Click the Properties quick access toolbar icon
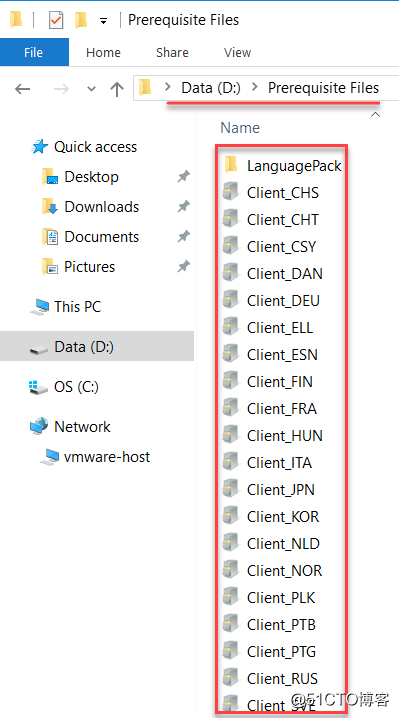This screenshot has height=718, width=399. [56, 20]
